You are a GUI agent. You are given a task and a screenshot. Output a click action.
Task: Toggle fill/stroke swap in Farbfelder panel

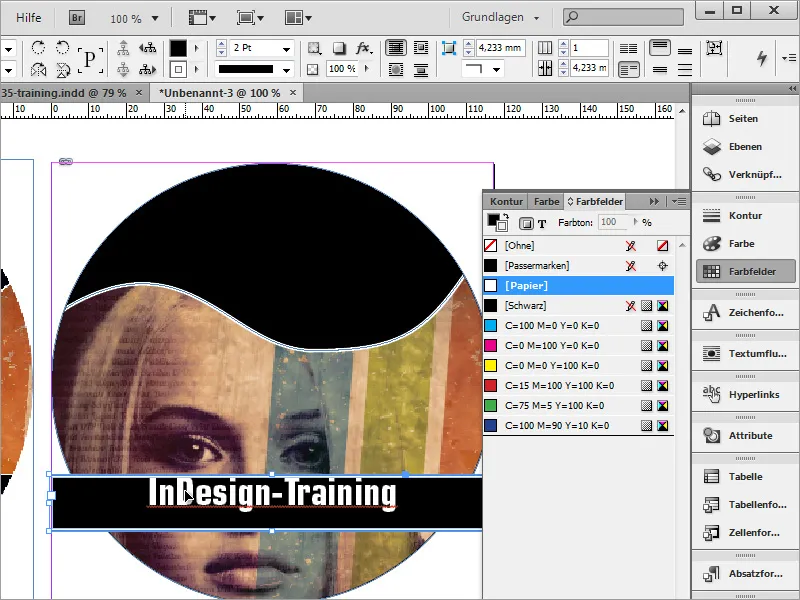pyautogui.click(x=506, y=216)
